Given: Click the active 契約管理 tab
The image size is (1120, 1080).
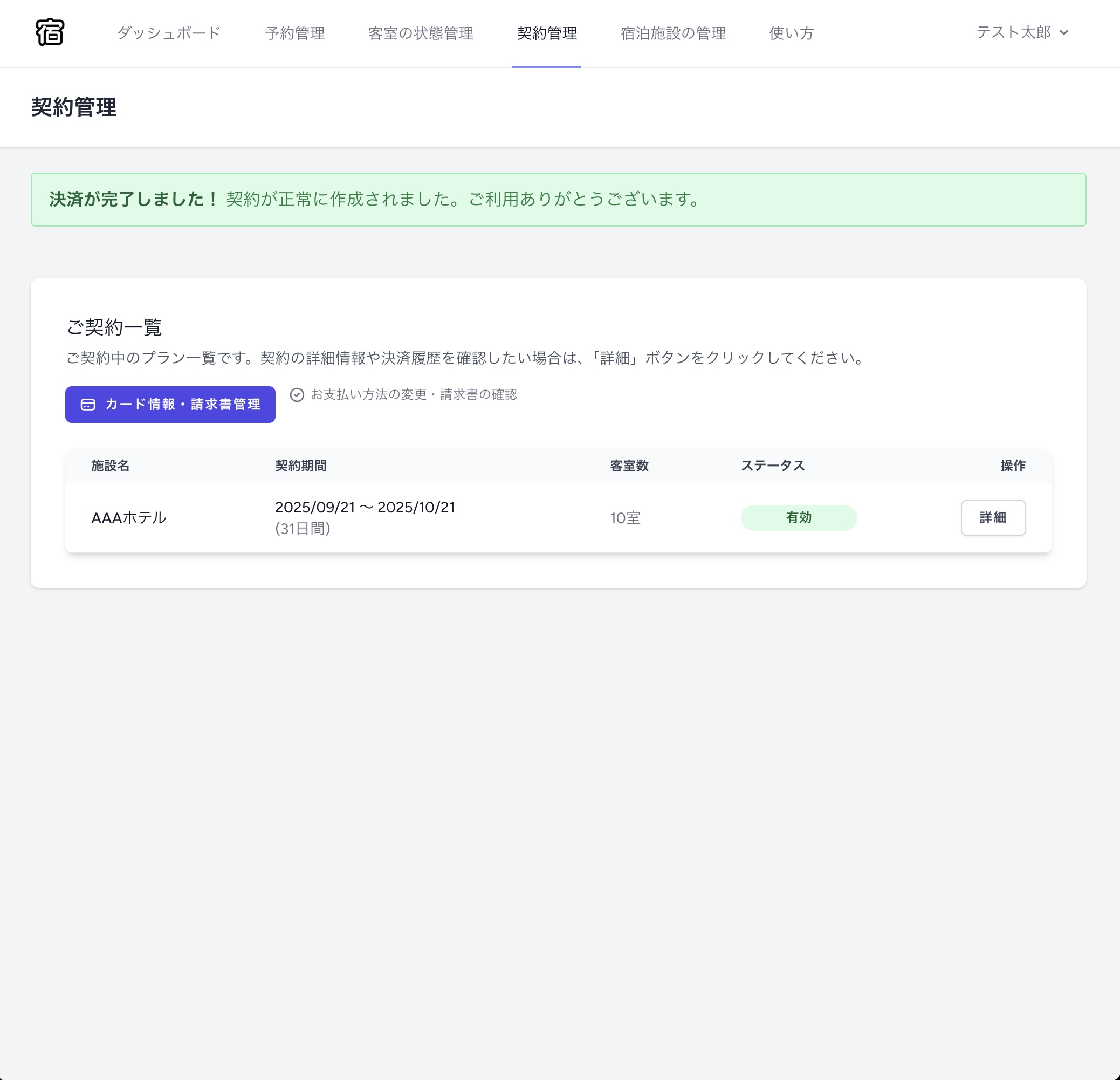Looking at the screenshot, I should pyautogui.click(x=547, y=33).
